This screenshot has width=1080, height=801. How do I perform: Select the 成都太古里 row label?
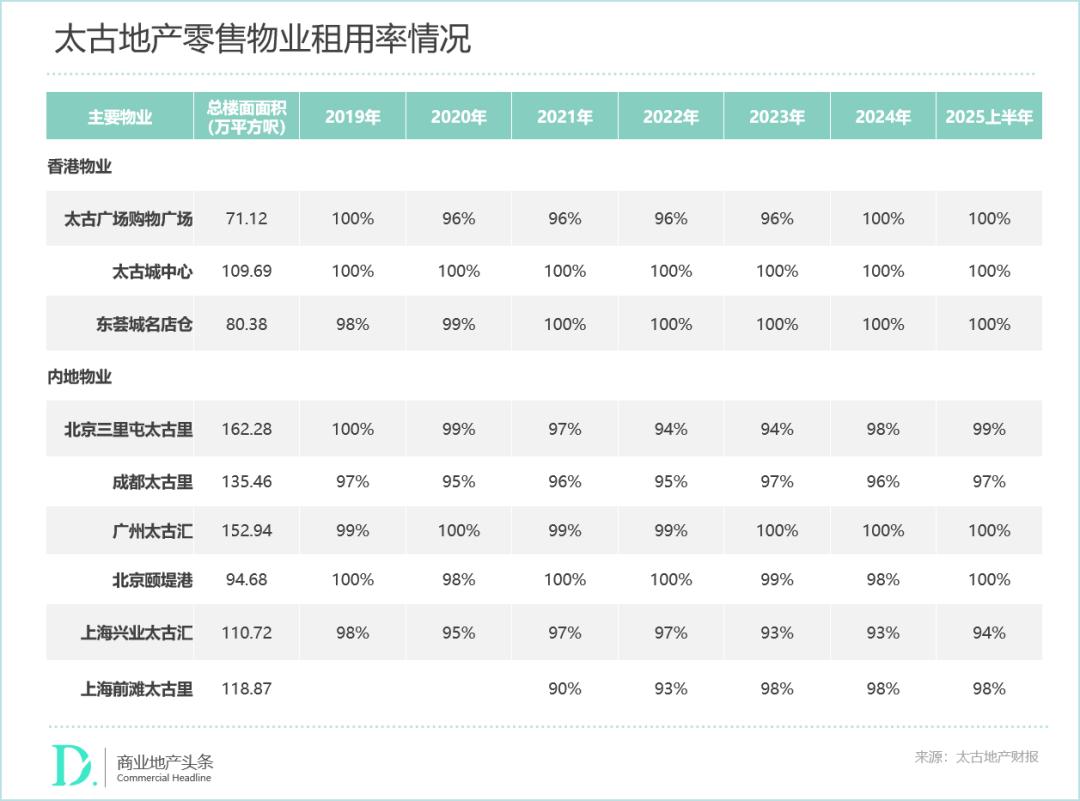152,481
